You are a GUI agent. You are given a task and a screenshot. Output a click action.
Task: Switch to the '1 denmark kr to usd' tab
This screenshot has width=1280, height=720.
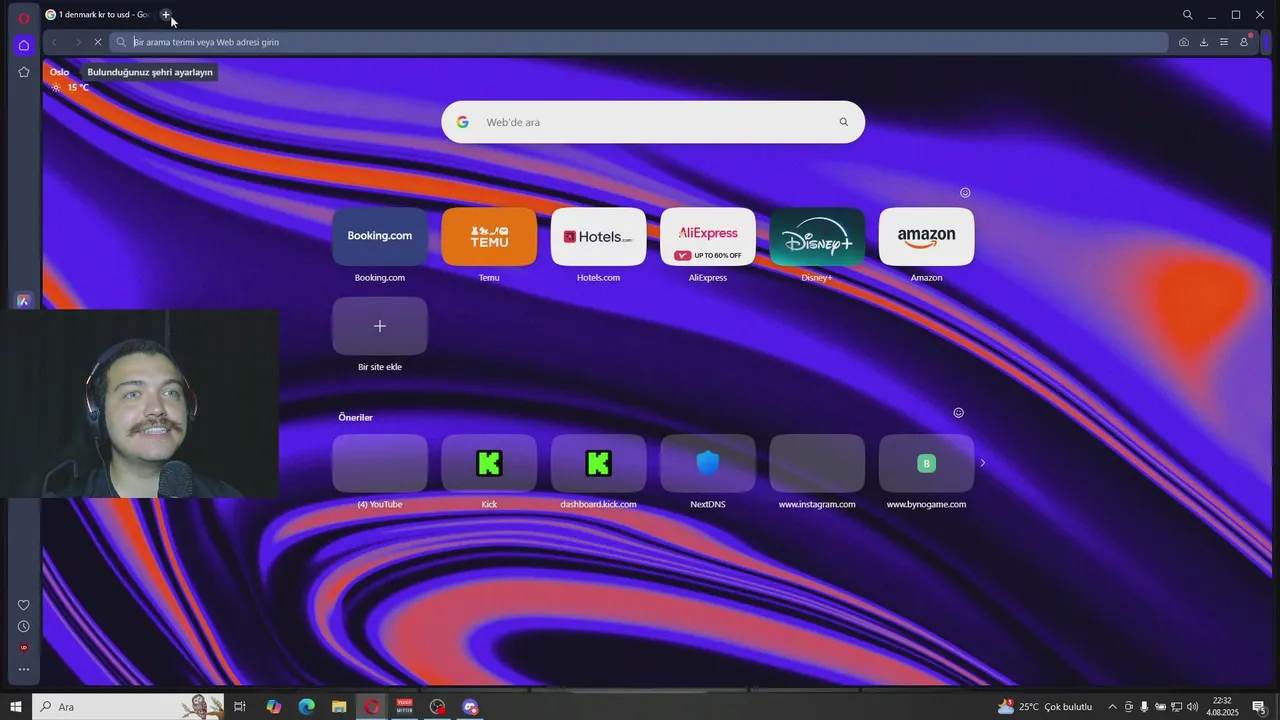coord(97,15)
